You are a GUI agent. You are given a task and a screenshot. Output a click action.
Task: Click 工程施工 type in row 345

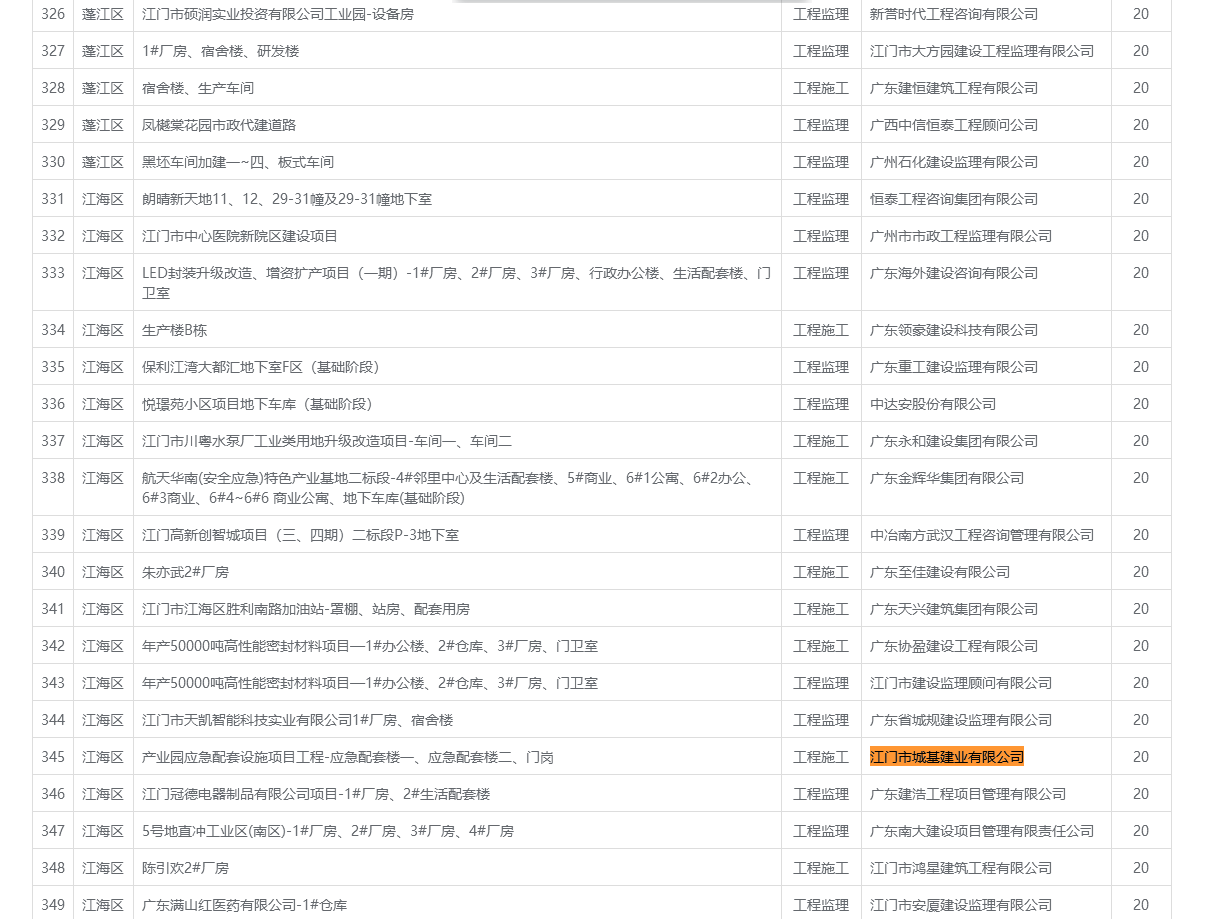821,757
